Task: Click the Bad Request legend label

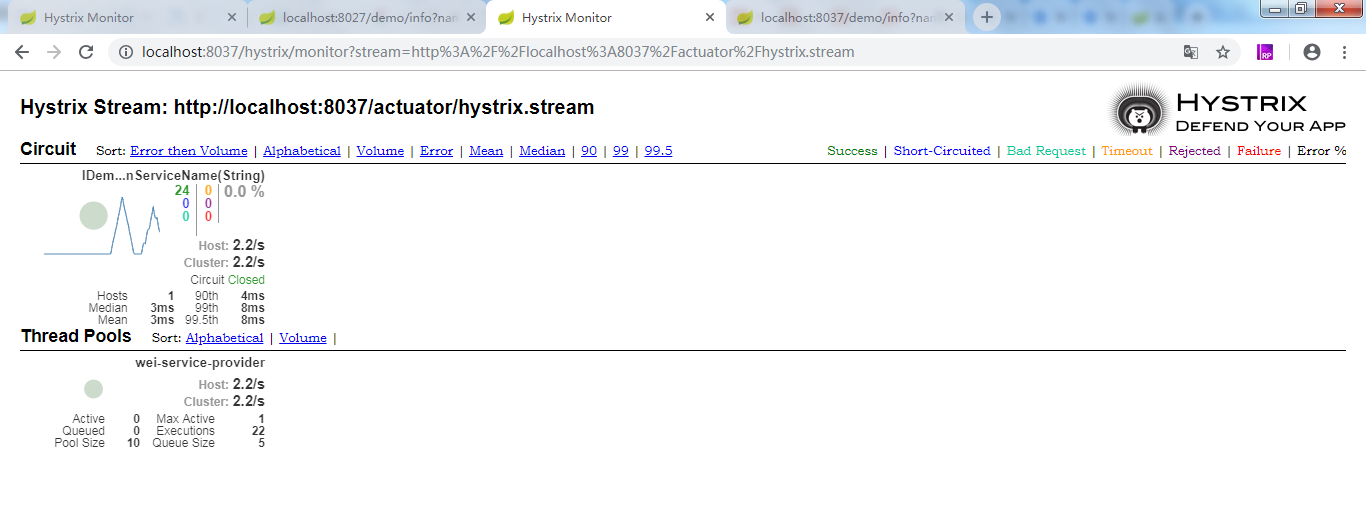Action: click(1046, 151)
